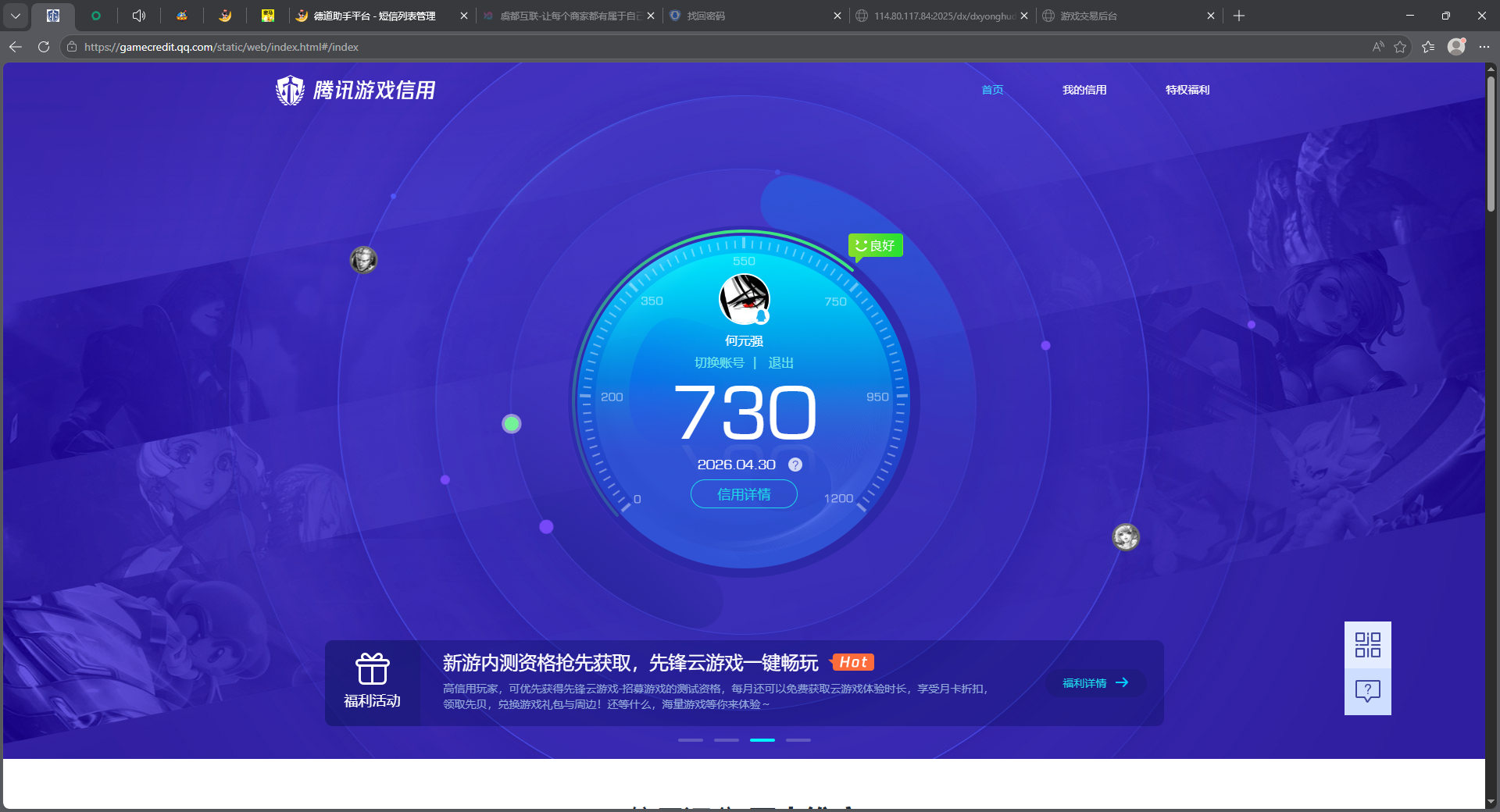Open 我的信用 navigation item
Viewport: 1500px width, 812px height.
click(x=1084, y=90)
